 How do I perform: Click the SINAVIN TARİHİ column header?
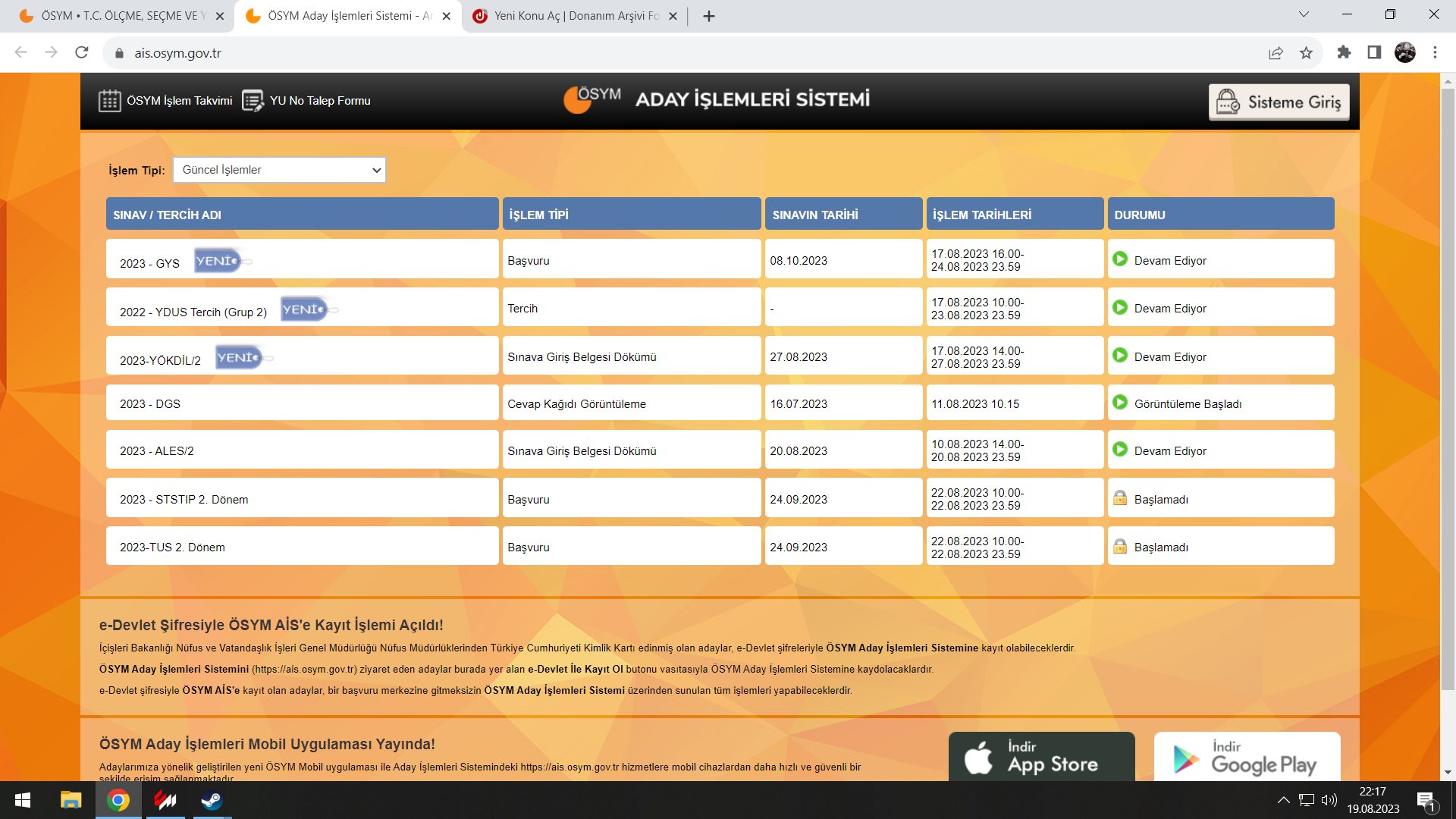point(843,215)
